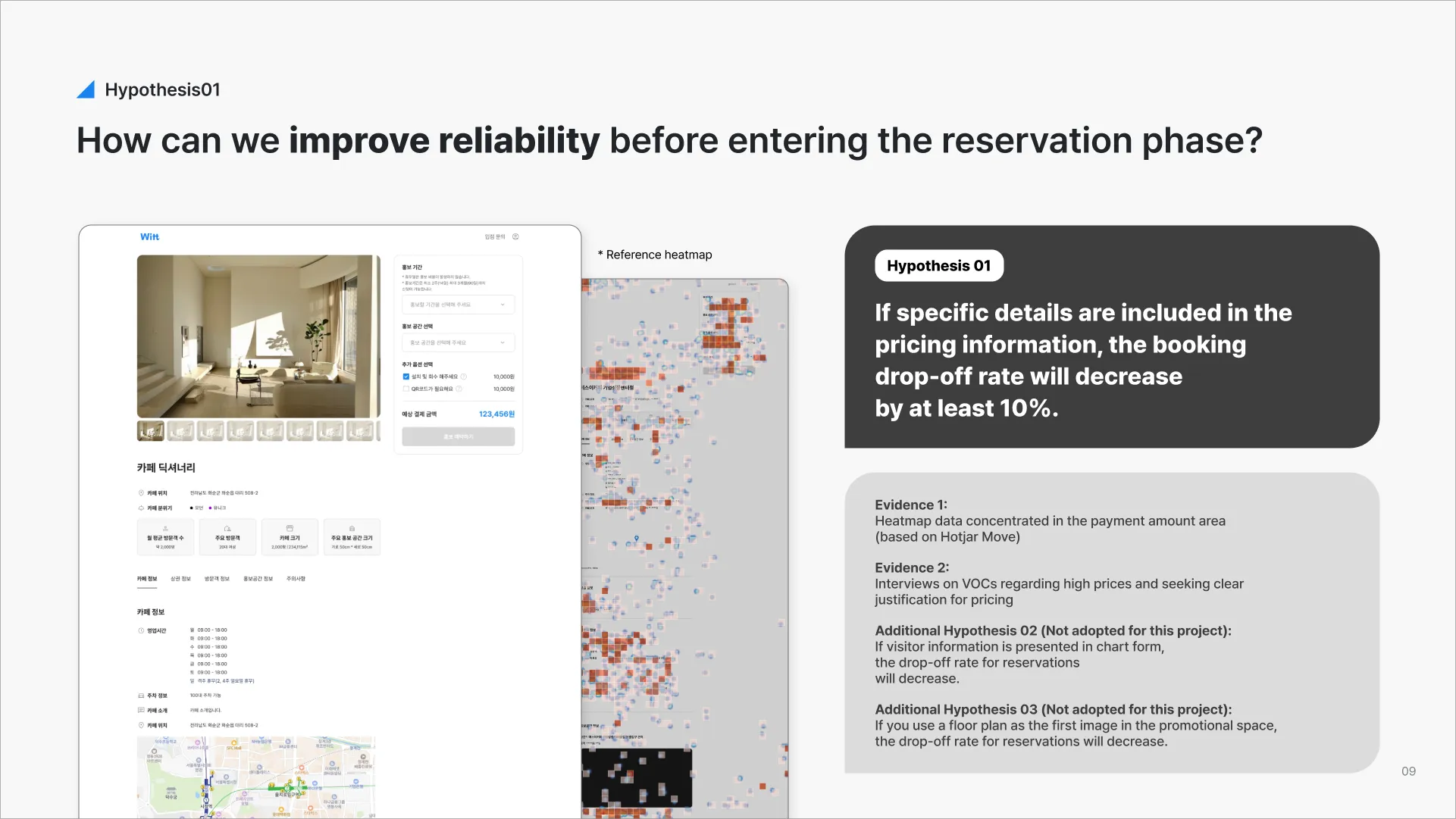The width and height of the screenshot is (1456, 819).
Task: Open the 방문객 정보 tab
Action: 217,579
